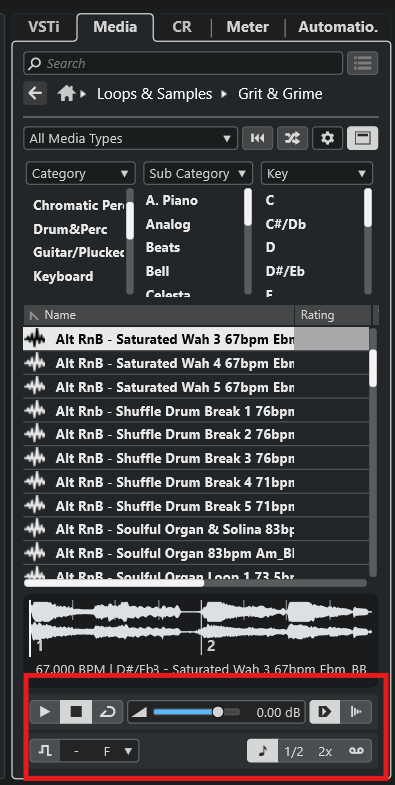Click the 2x double-time button
Screen dimensions: 395x785
(325, 751)
